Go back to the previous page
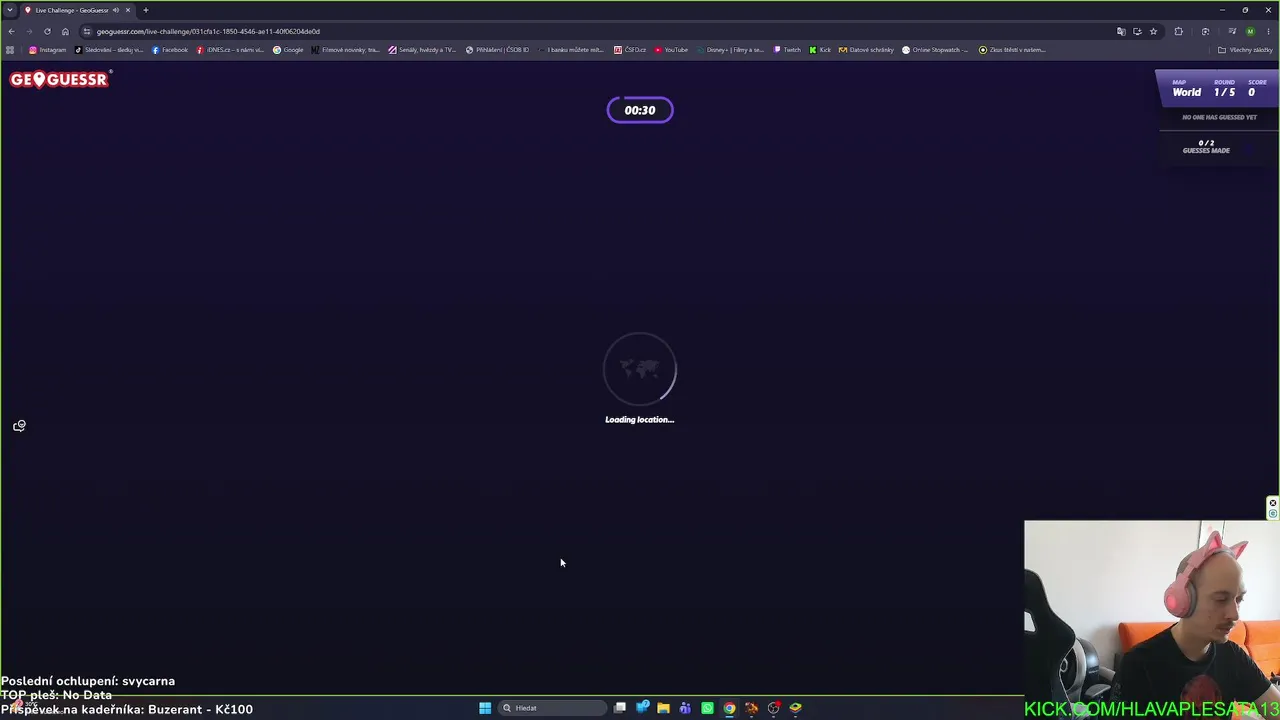Viewport: 1280px width, 720px height. [11, 31]
